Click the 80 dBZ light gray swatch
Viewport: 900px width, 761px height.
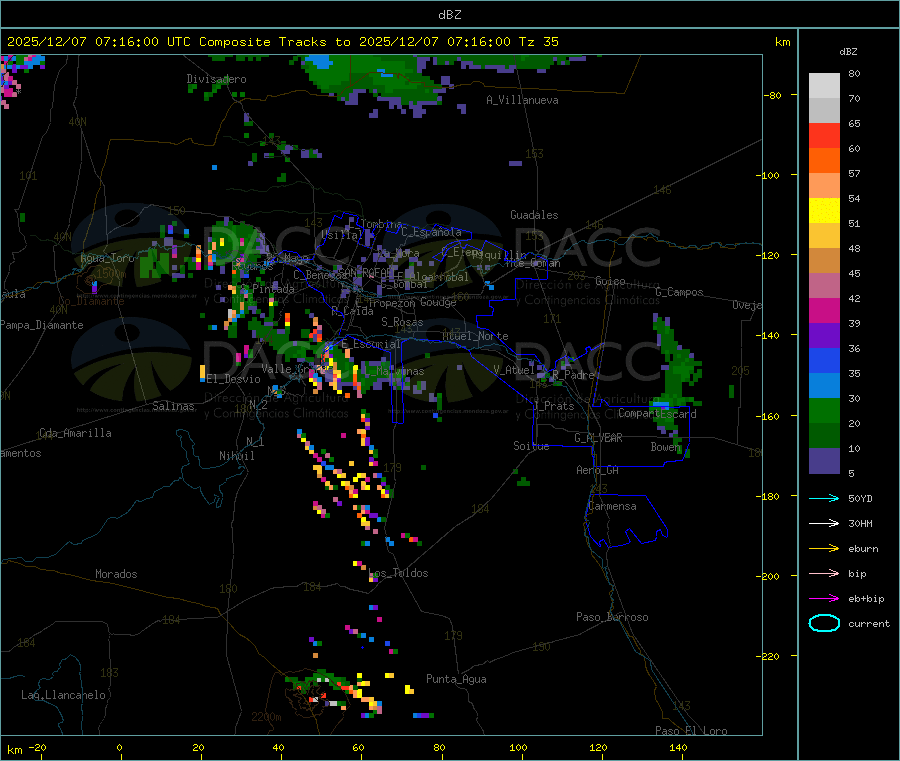click(x=824, y=86)
